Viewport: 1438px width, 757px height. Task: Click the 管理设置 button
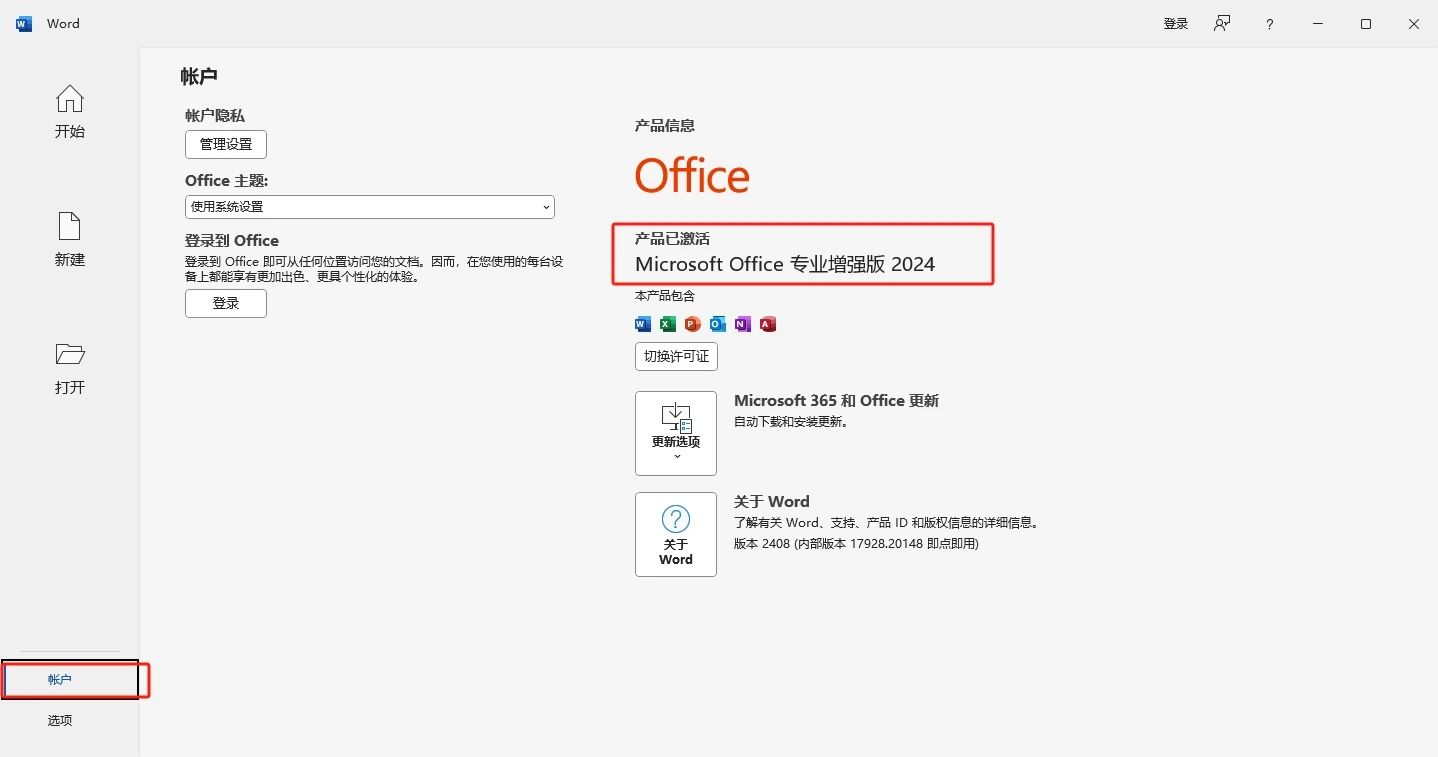tap(226, 144)
